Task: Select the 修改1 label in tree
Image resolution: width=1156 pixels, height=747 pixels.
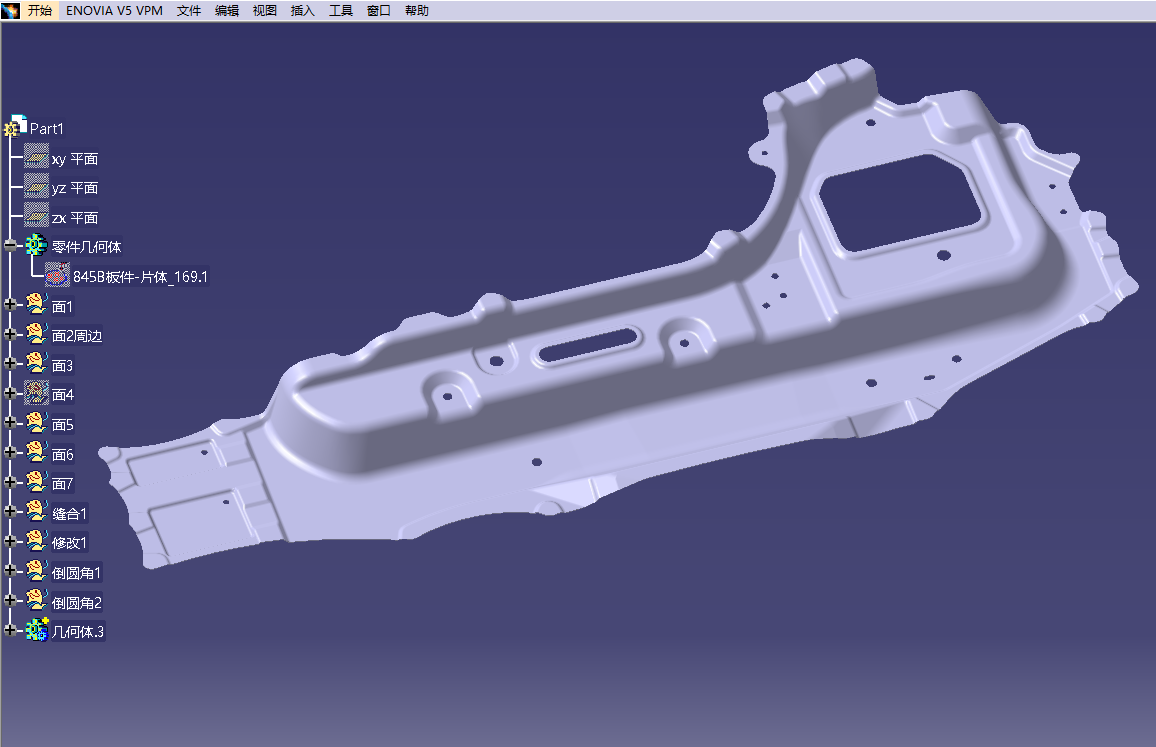Action: (x=69, y=543)
